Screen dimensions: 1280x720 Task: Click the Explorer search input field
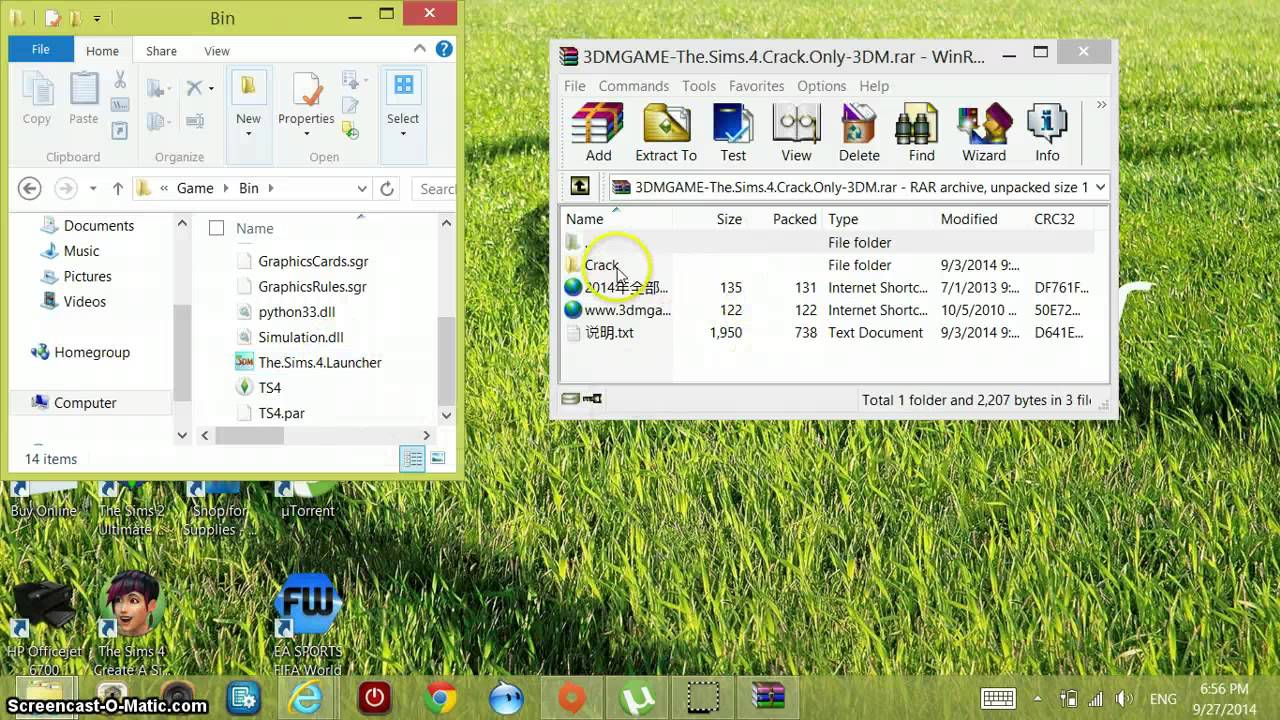[x=435, y=188]
